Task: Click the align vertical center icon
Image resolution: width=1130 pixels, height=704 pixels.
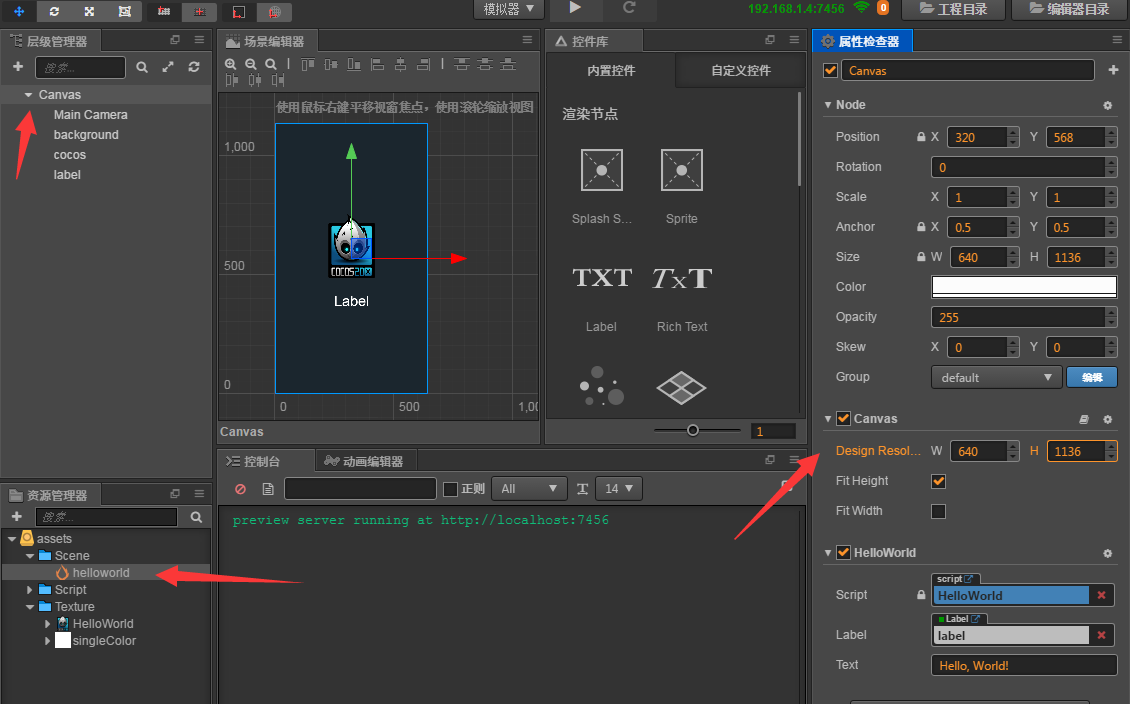Action: [331, 64]
